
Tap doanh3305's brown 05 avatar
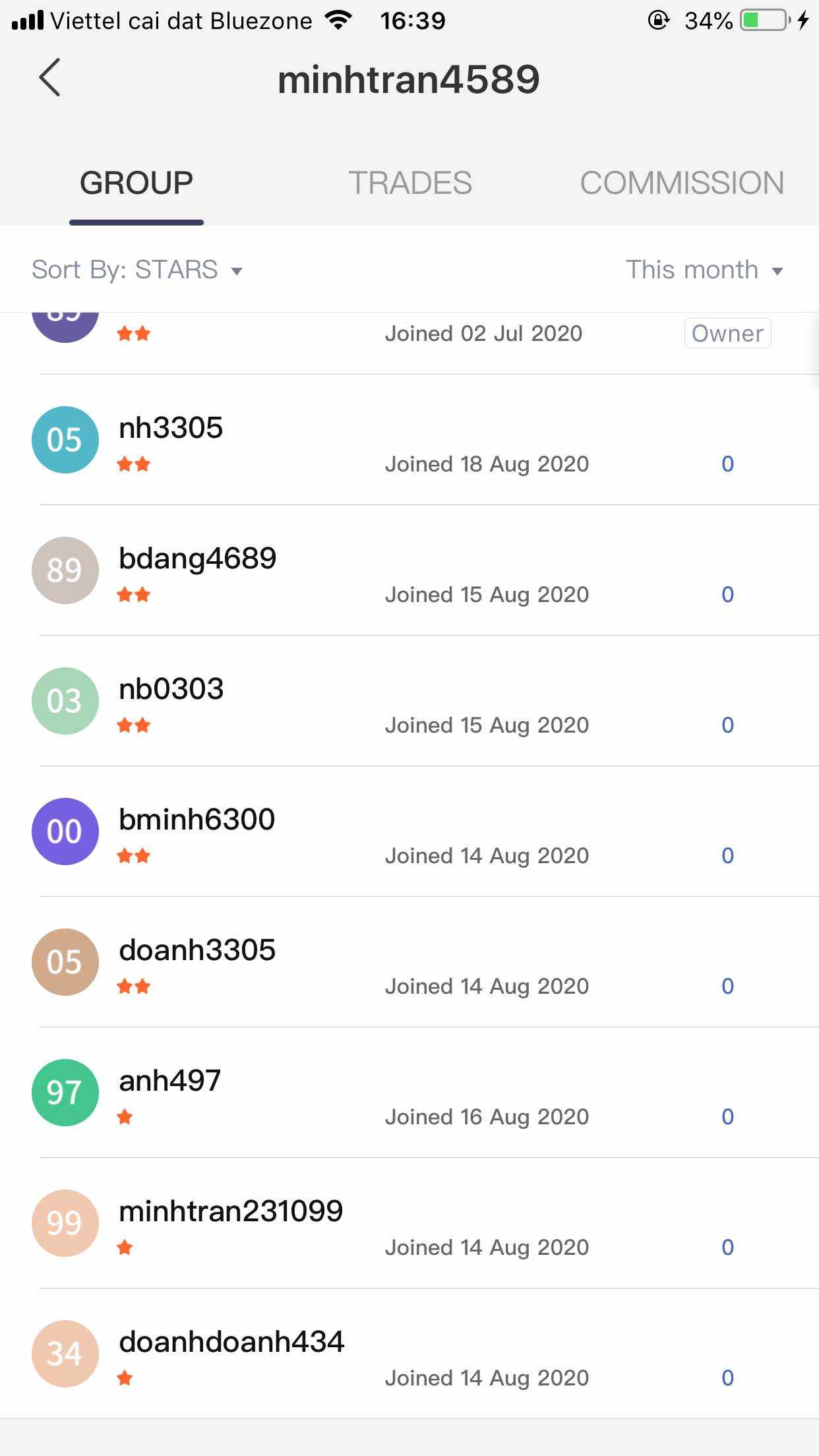(65, 962)
